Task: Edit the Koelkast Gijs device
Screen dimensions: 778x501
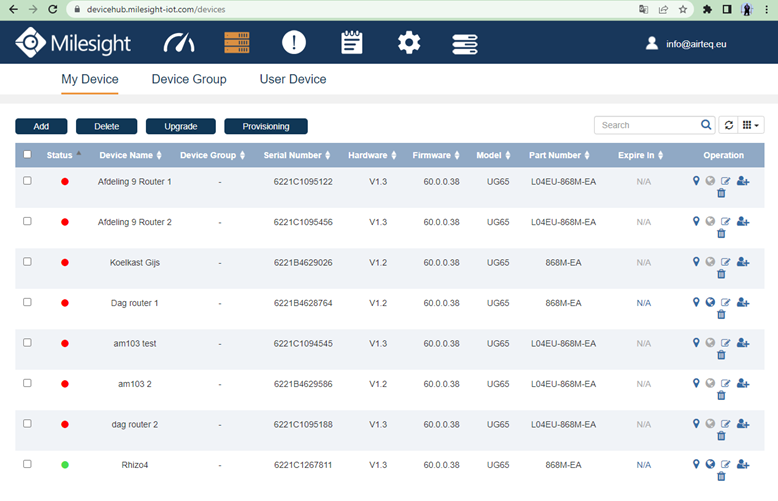Action: click(x=725, y=262)
